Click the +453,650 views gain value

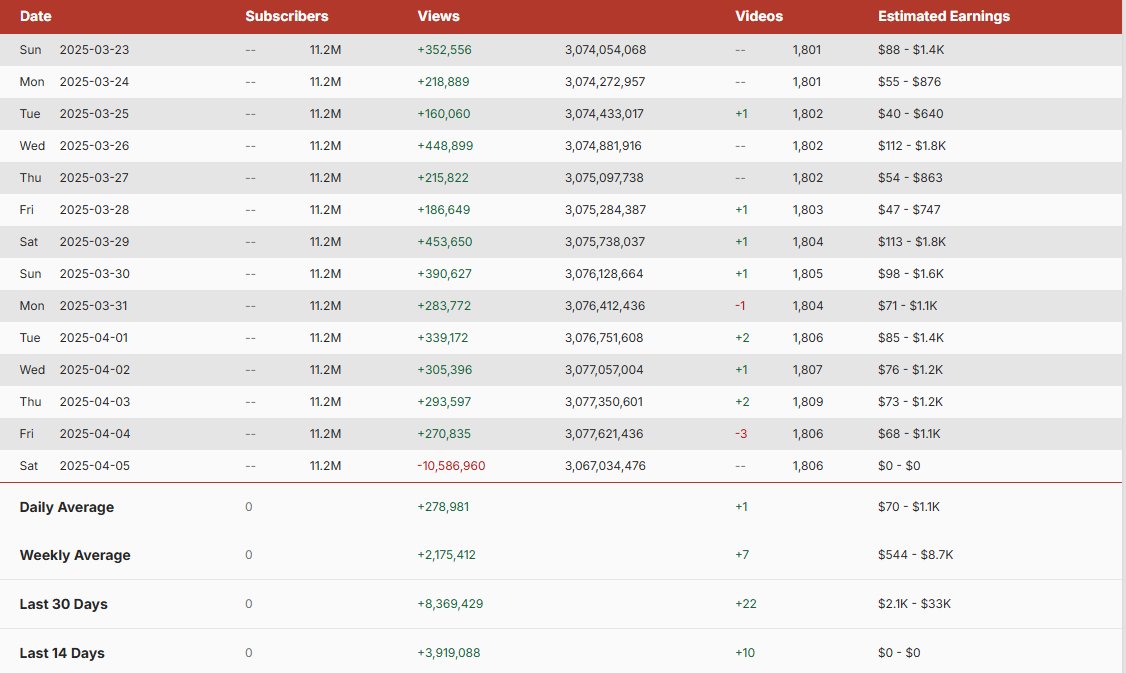[x=445, y=242]
